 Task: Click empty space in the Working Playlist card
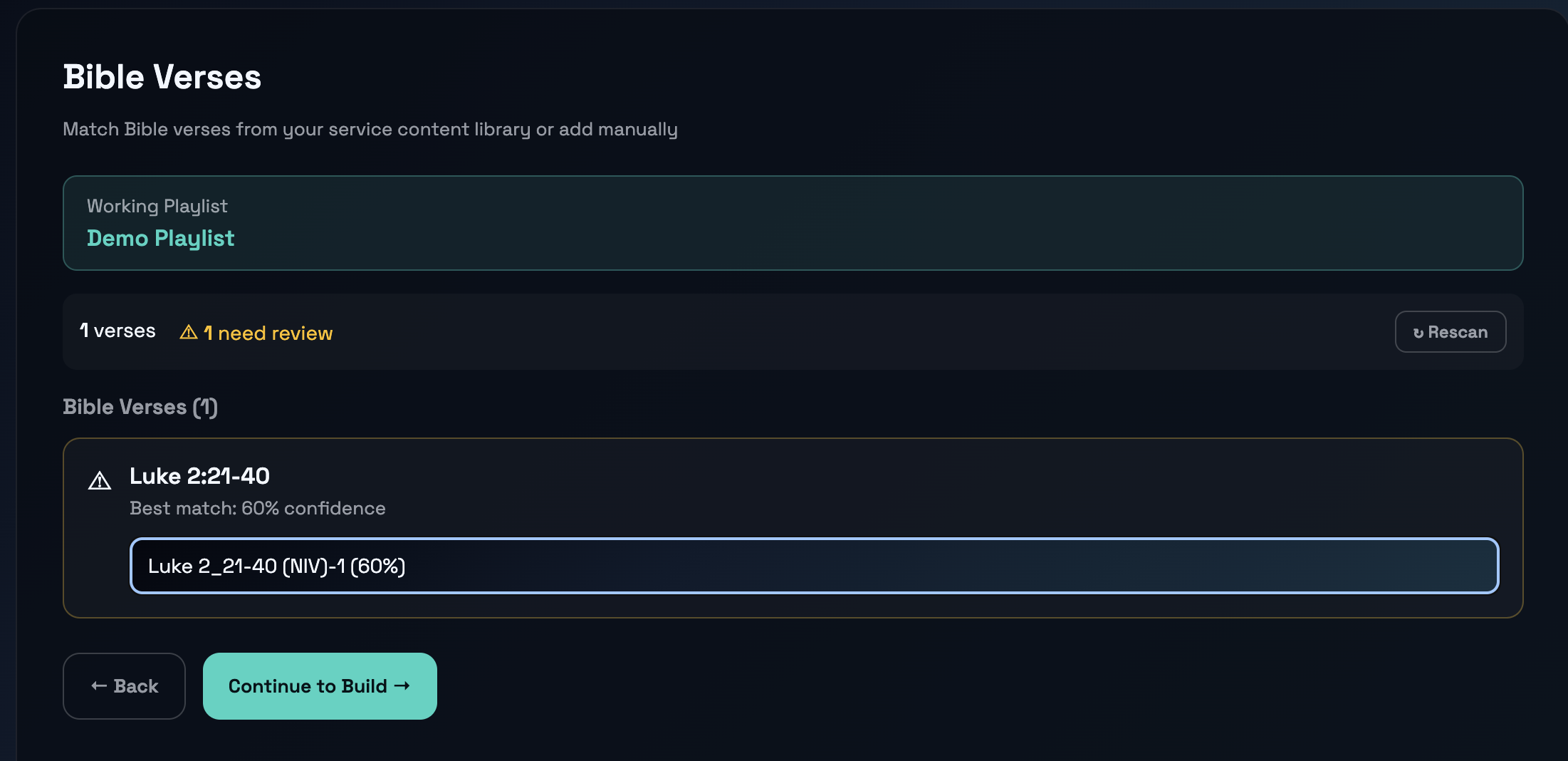click(x=854, y=223)
